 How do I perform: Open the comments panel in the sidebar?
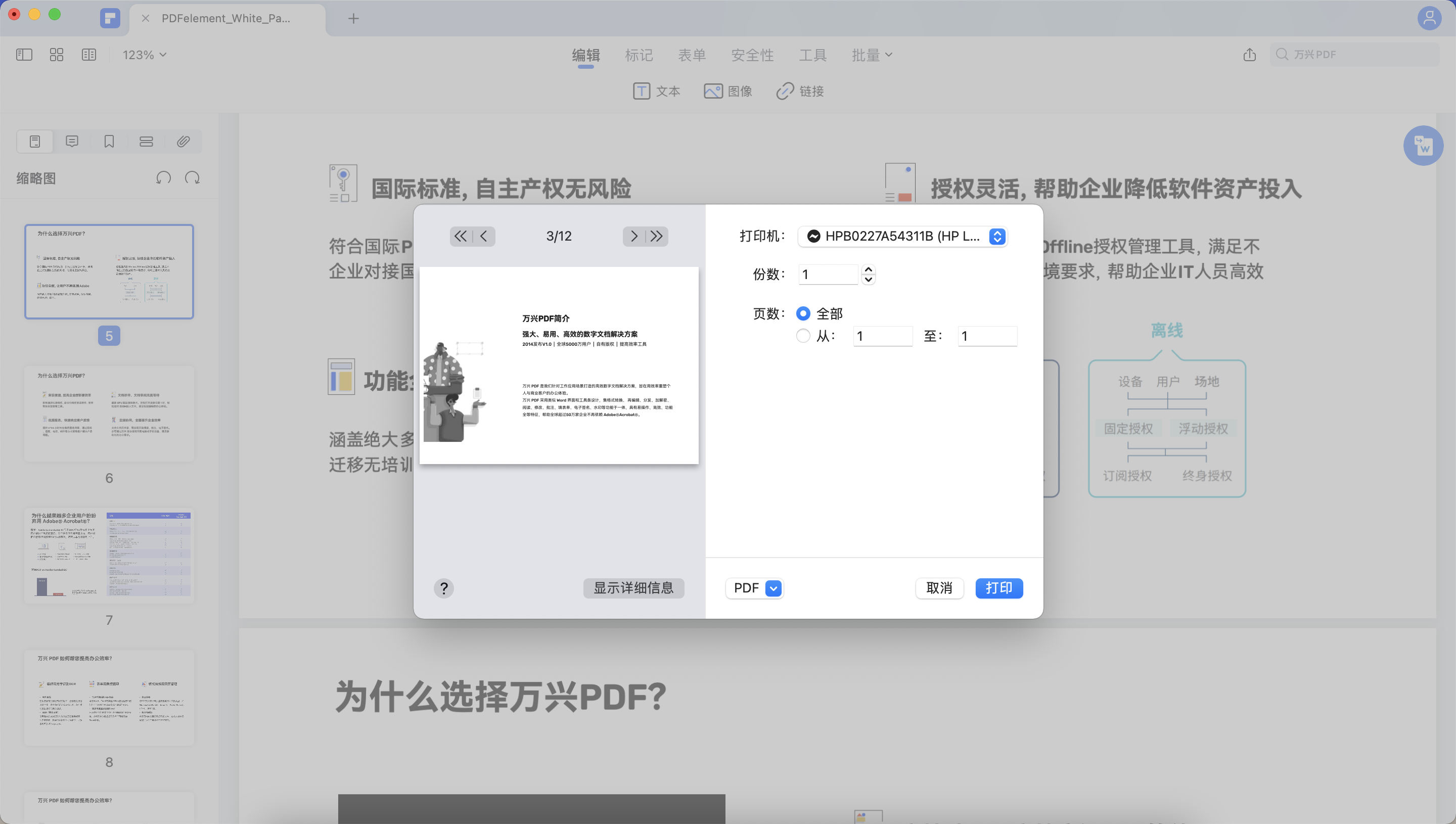click(71, 141)
